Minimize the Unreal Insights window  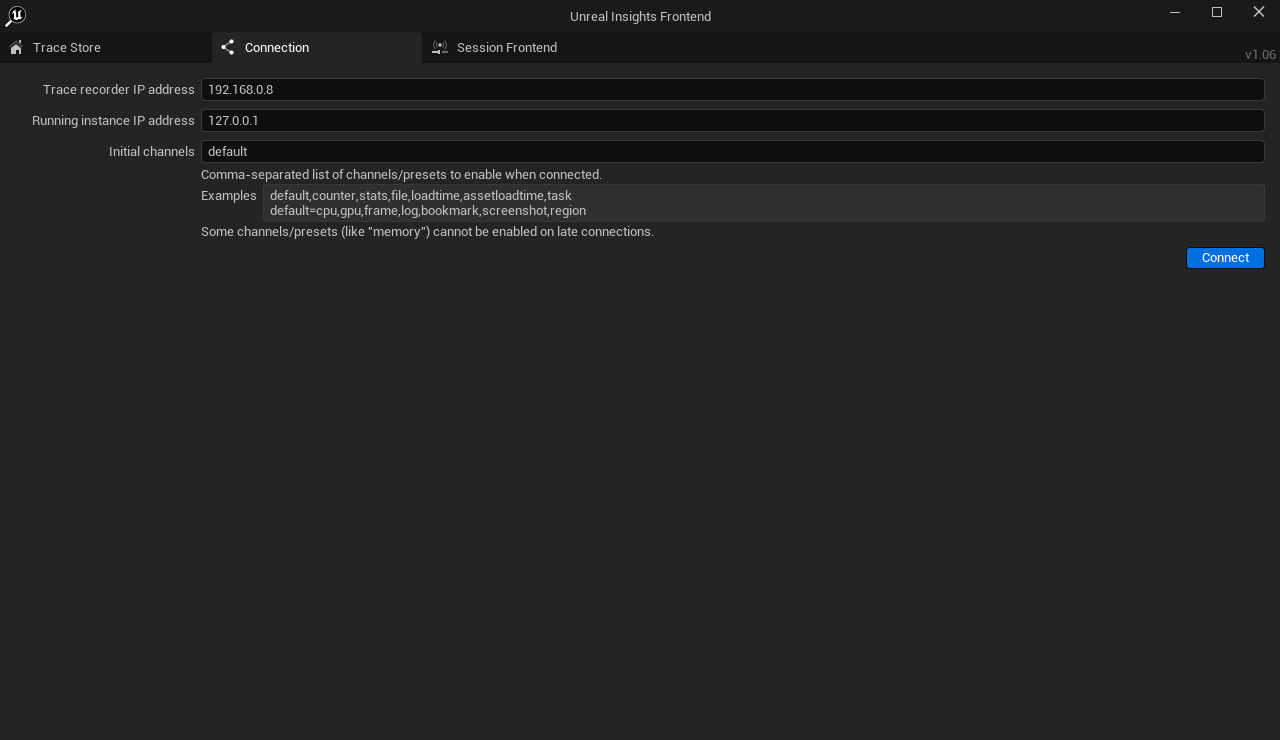pos(1175,12)
